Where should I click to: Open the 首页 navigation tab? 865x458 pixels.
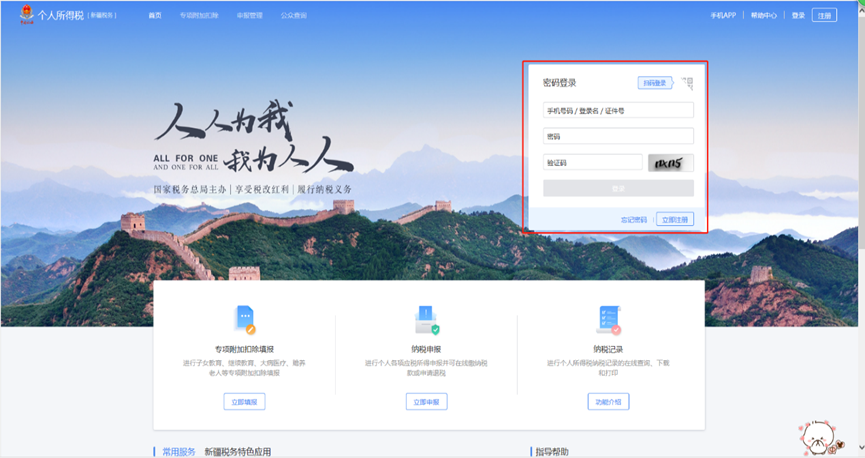coord(154,16)
